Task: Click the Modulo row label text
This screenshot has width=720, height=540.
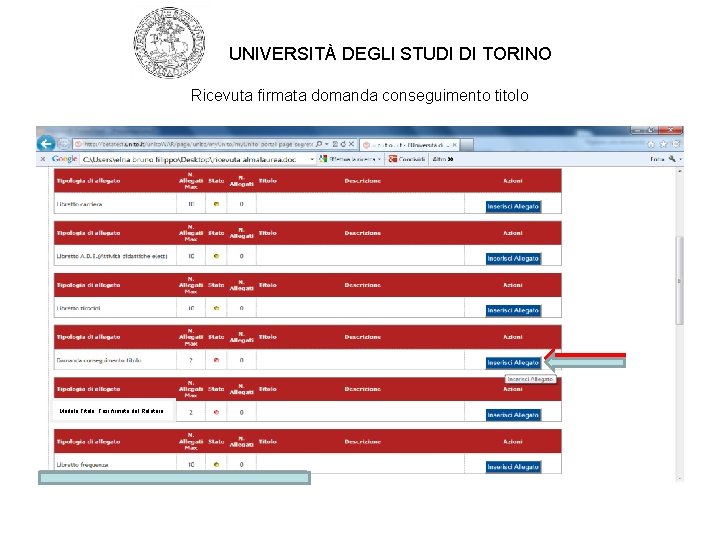Action: 111,411
